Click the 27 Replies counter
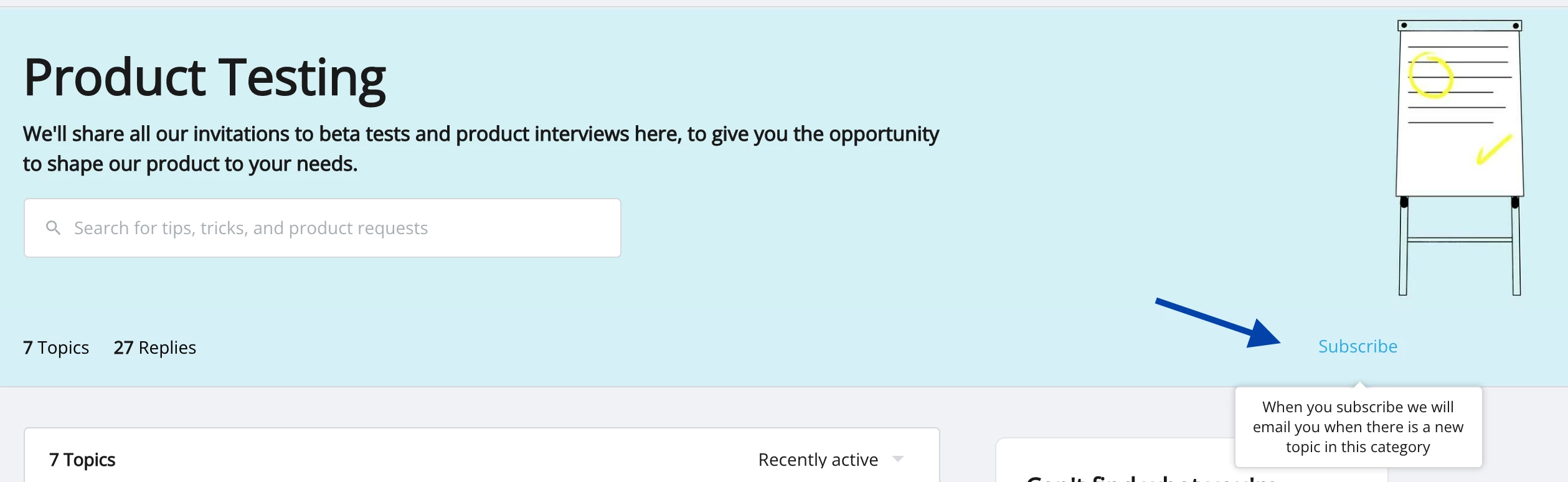The height and width of the screenshot is (482, 1568). coord(155,347)
